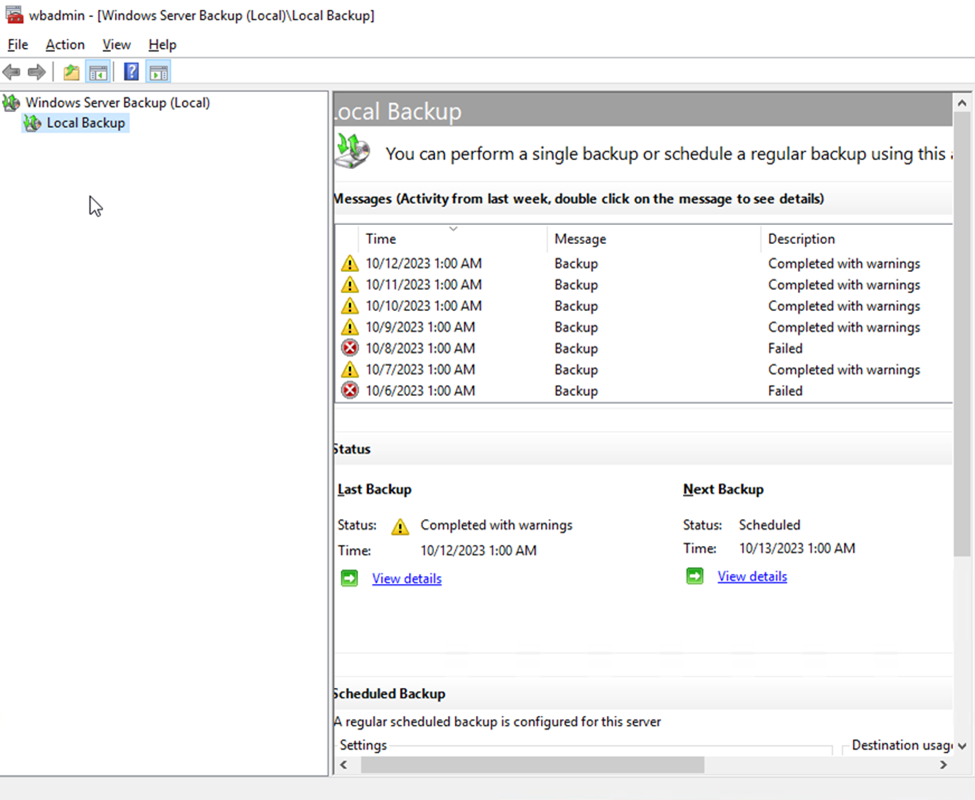Click the Status section heading
This screenshot has height=800, width=975.
353,449
